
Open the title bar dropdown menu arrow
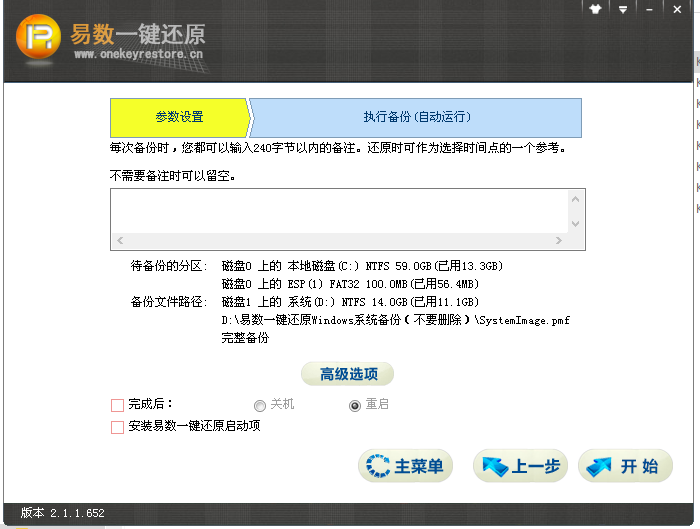(623, 9)
